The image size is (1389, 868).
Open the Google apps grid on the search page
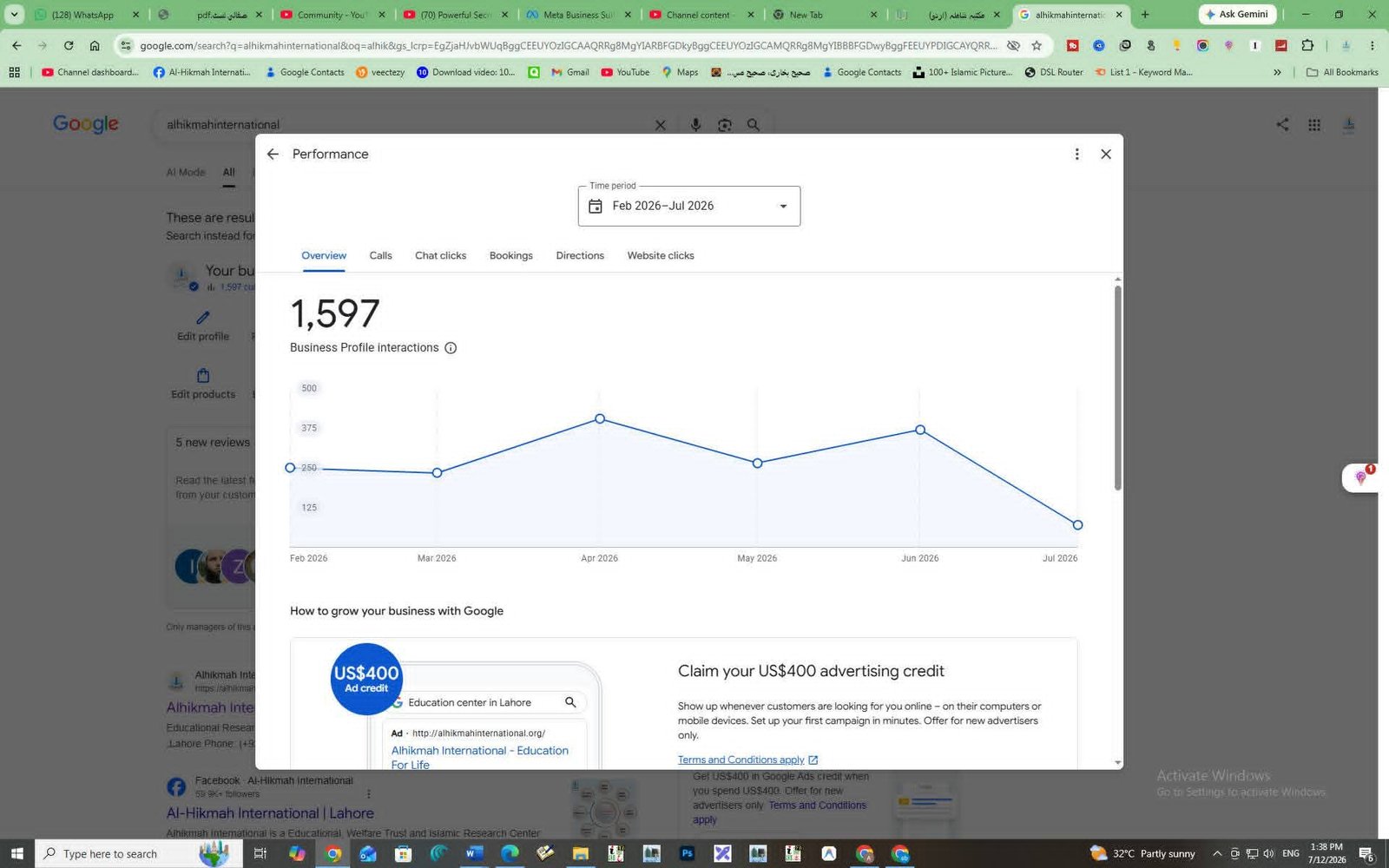[1314, 124]
